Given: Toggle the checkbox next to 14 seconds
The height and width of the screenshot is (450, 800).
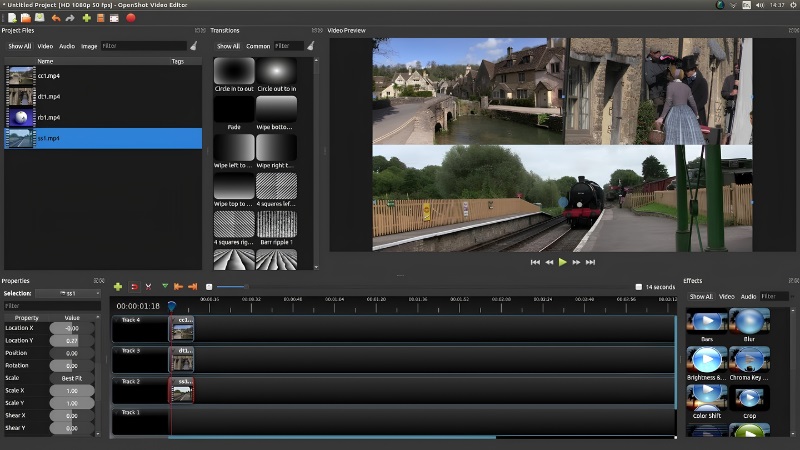Looking at the screenshot, I should pos(638,287).
